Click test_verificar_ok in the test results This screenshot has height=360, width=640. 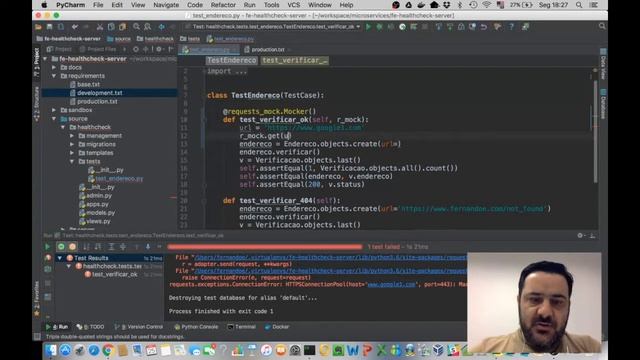pos(115,275)
